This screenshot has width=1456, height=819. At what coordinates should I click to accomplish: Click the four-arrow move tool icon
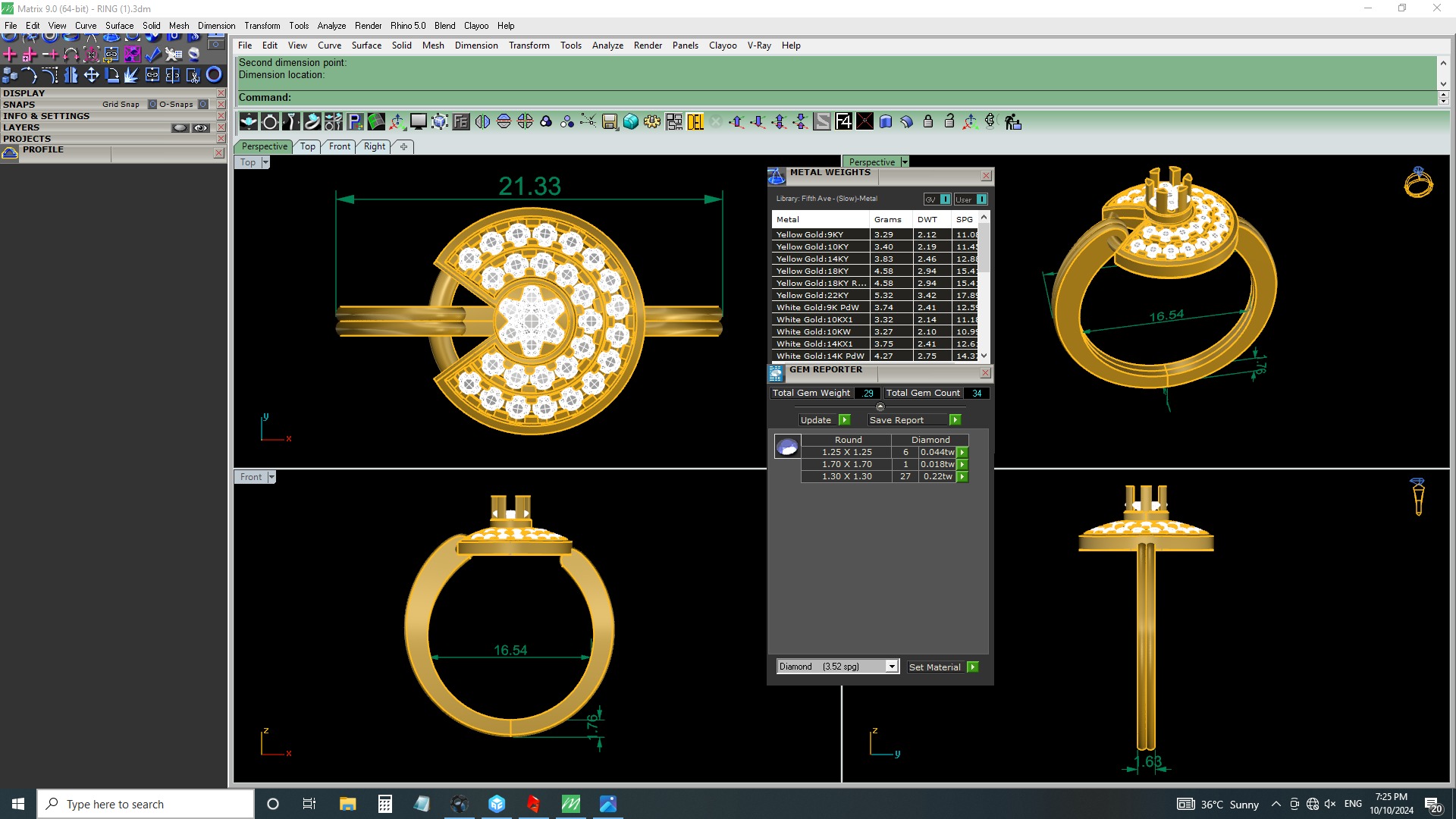91,74
